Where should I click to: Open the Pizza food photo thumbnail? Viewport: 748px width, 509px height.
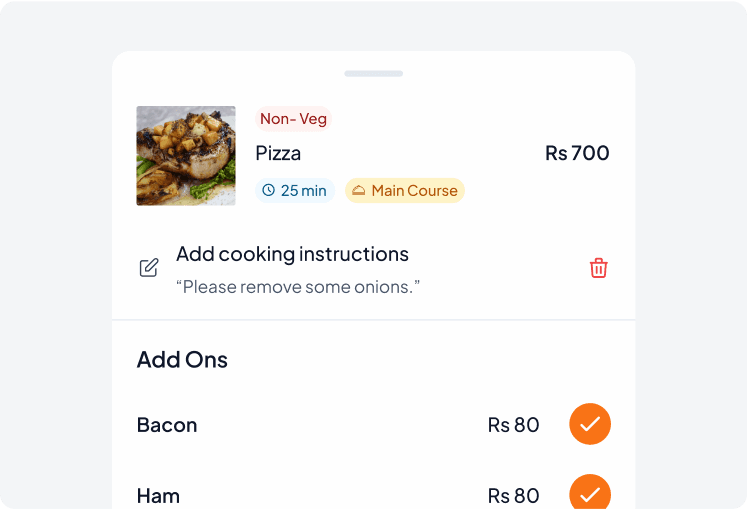coord(186,156)
